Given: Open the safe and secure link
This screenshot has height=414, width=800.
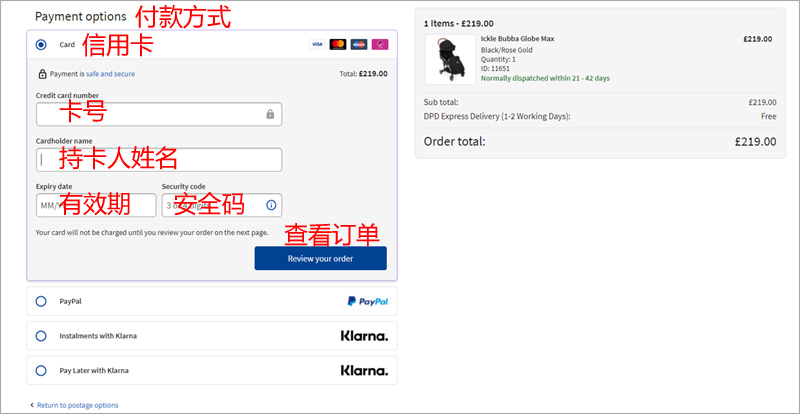Looking at the screenshot, I should tap(110, 74).
